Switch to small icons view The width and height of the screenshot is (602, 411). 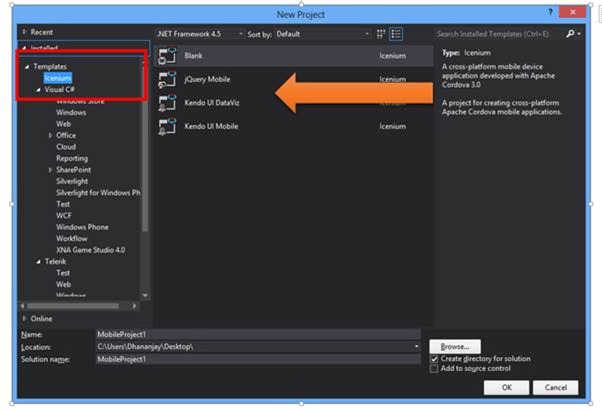point(381,34)
